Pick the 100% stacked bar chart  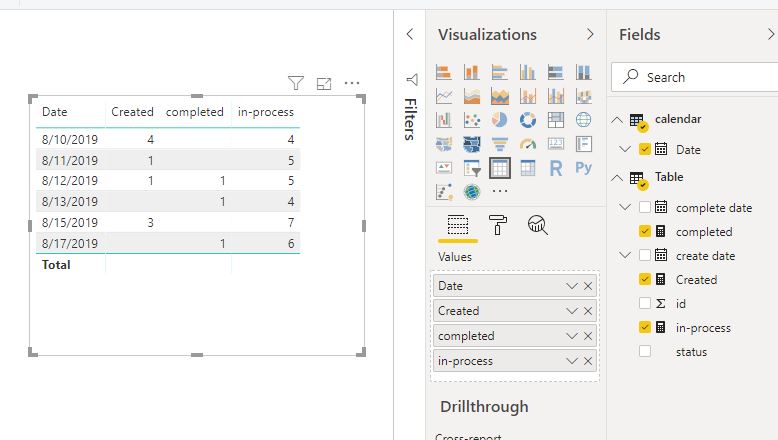tap(556, 72)
